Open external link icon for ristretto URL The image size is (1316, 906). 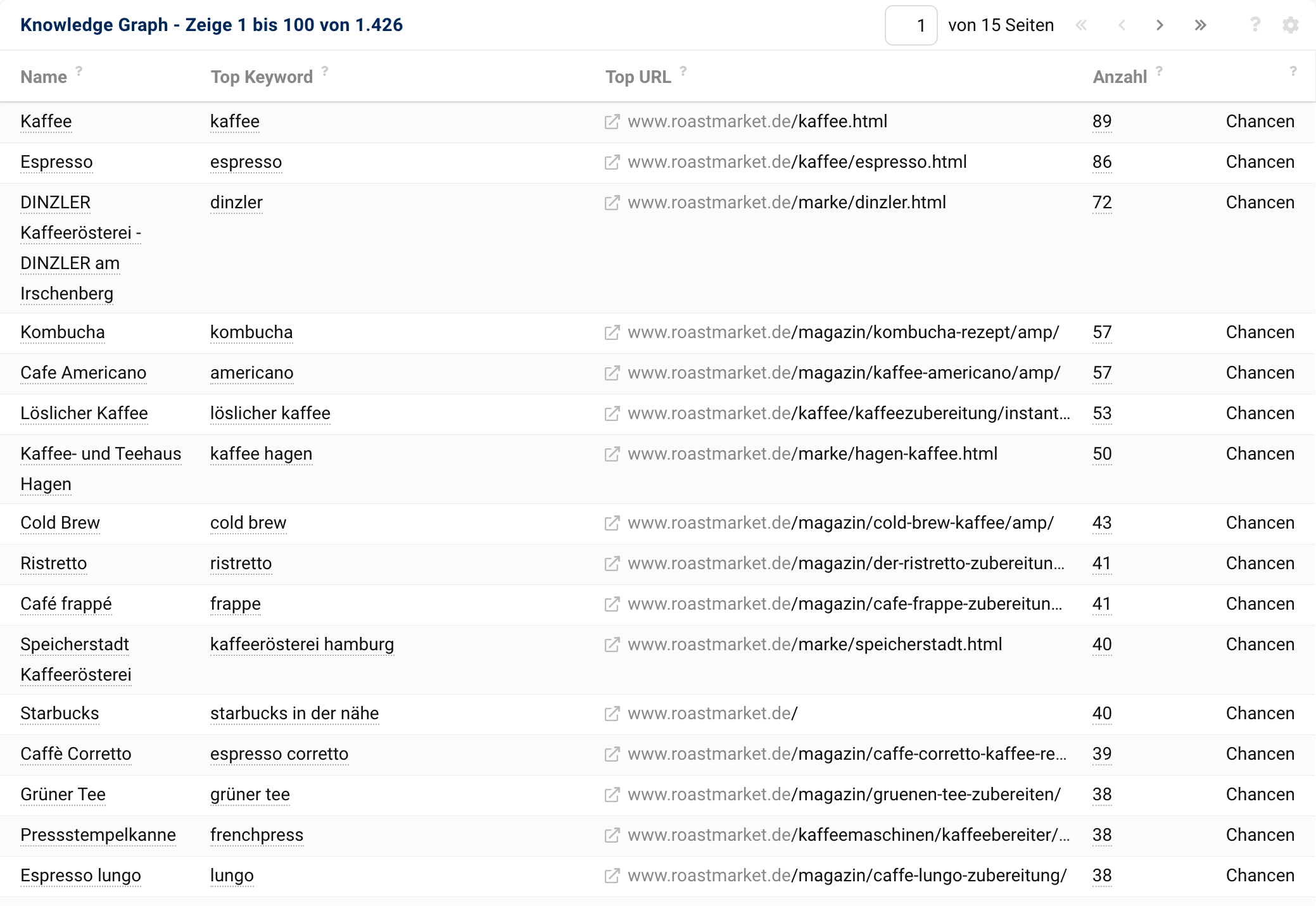click(x=612, y=563)
